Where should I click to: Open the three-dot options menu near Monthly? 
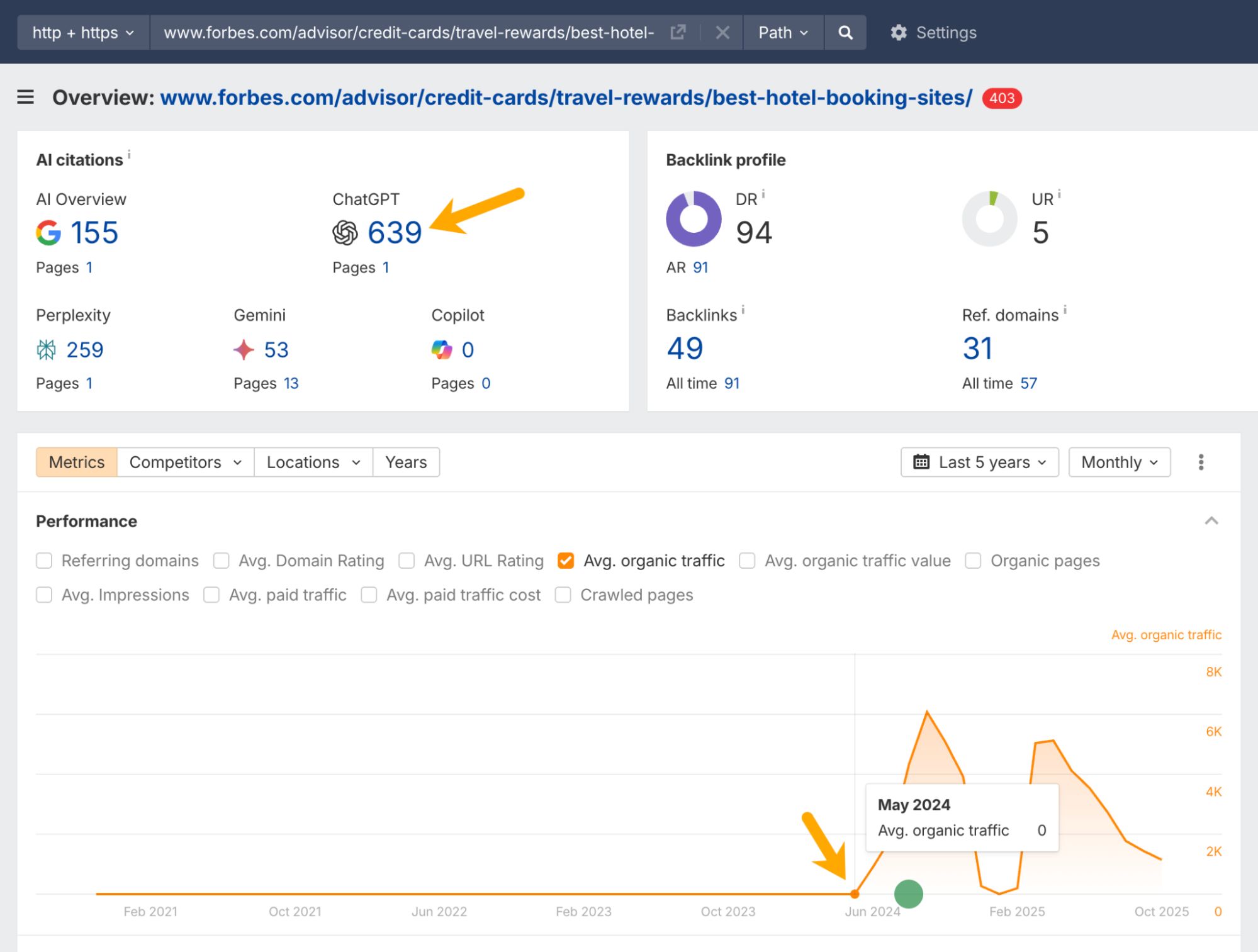(1201, 462)
